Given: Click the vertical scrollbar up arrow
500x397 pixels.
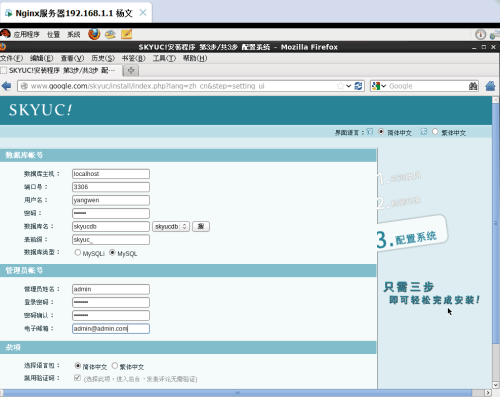Looking at the screenshot, I should point(496,99).
